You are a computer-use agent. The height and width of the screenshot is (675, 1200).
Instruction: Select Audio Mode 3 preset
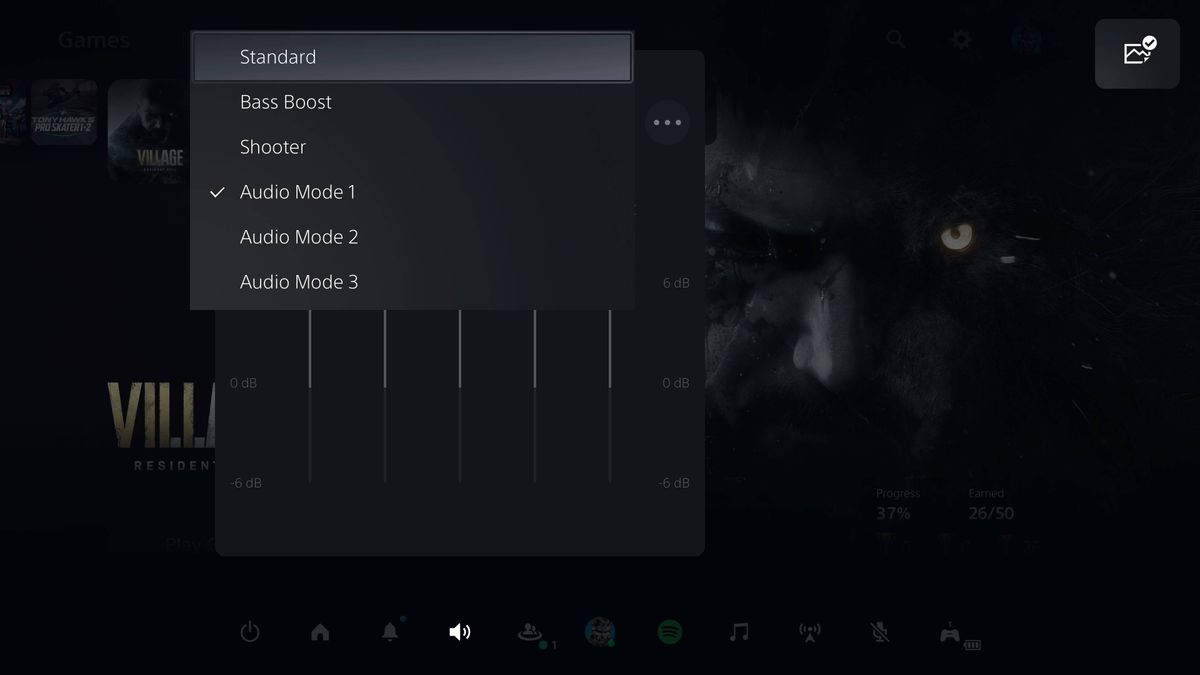click(x=299, y=281)
